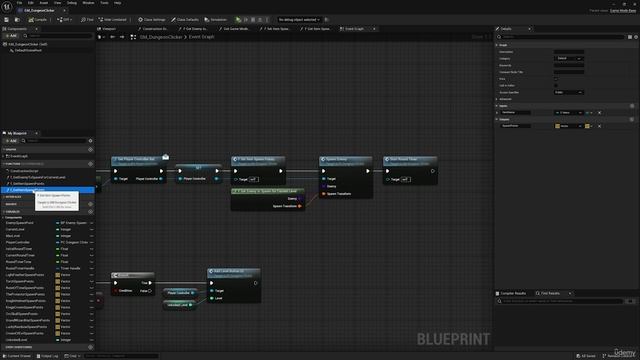
Task: Remove SpawnPoints output with X icon
Action: [600, 126]
